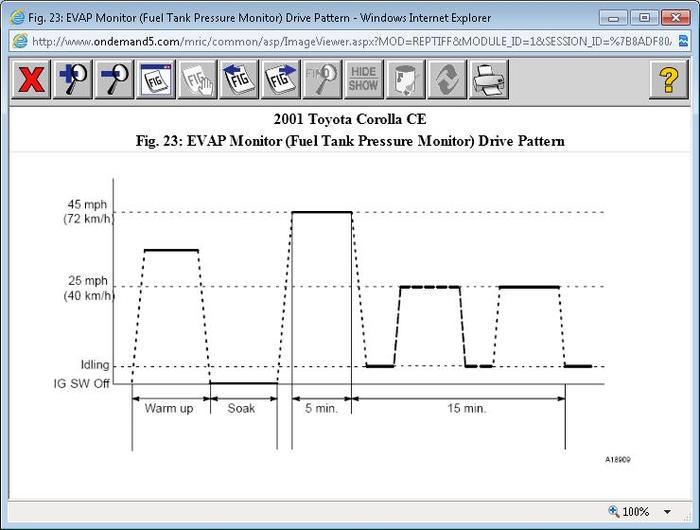Maximize the Internet Explorer window
Screen dimensions: 700x530
[644, 18]
